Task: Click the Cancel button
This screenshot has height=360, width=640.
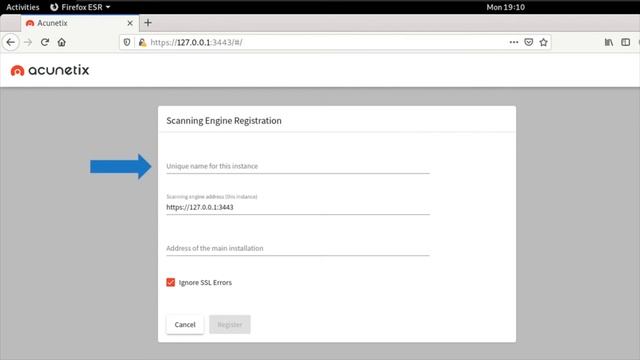Action: [x=185, y=324]
